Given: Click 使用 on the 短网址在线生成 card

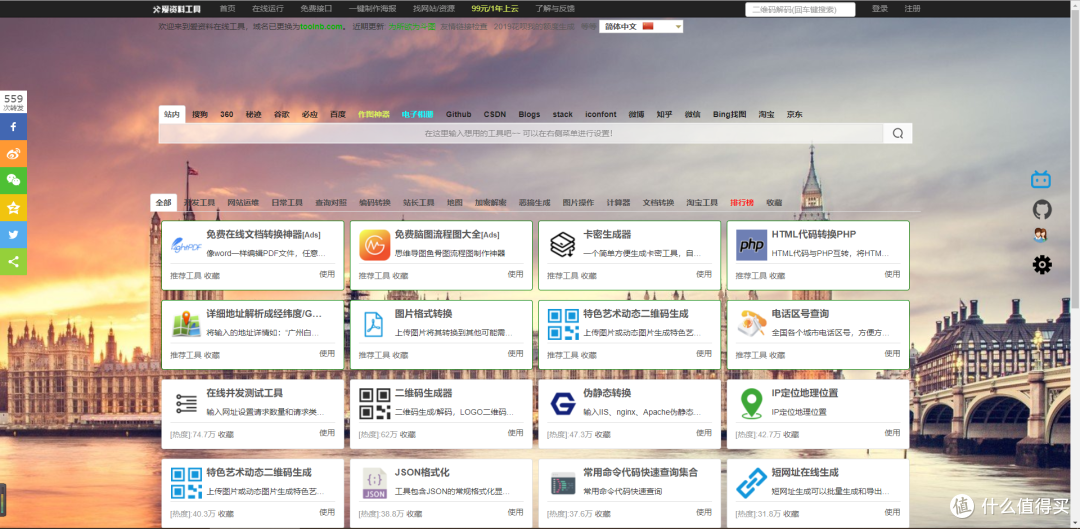Looking at the screenshot, I should [x=892, y=512].
